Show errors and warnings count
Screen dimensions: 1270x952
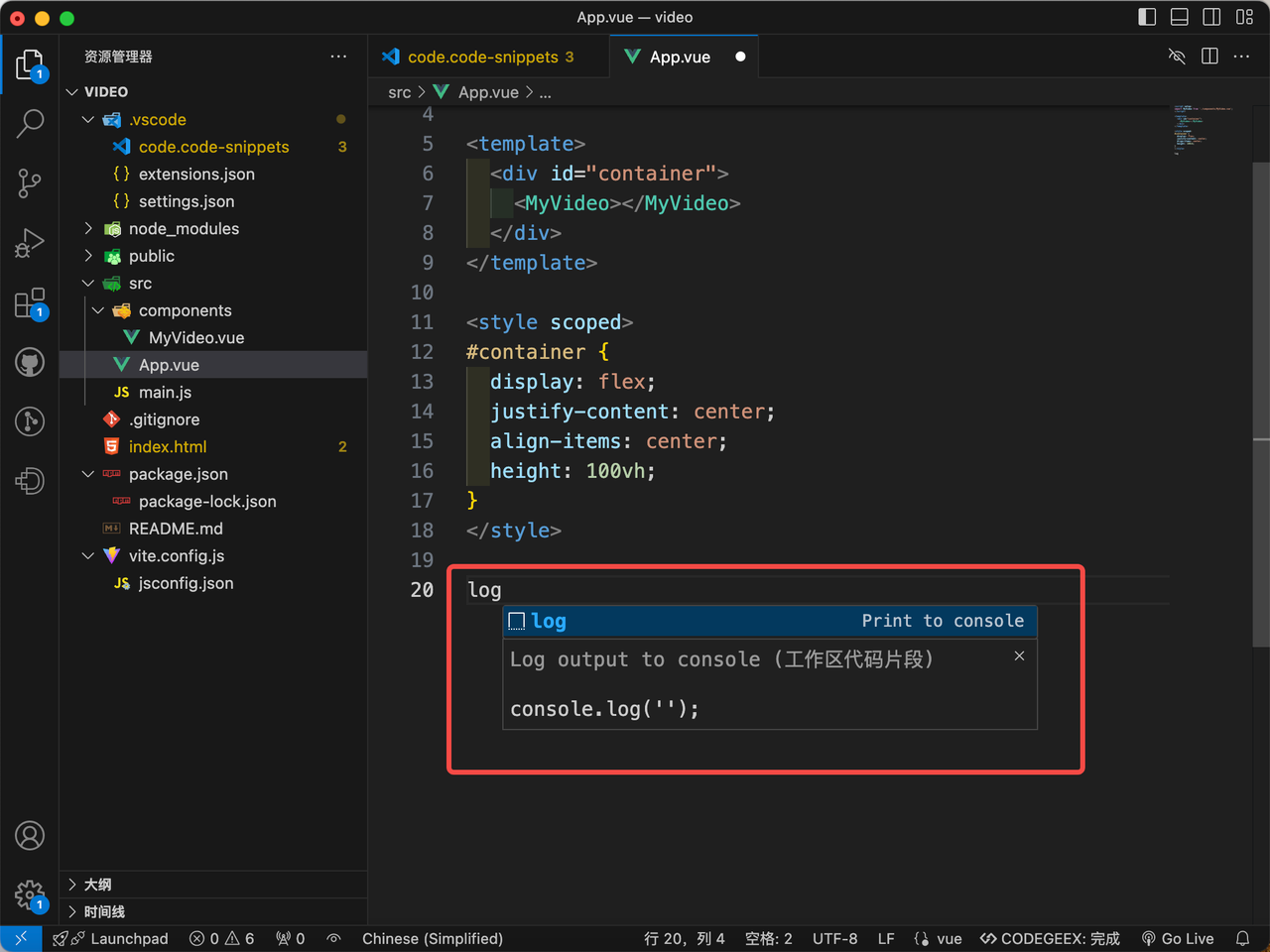[222, 938]
